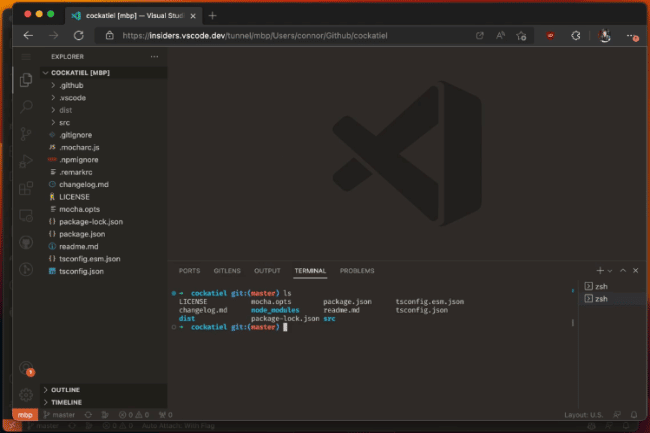This screenshot has width=650, height=433.
Task: Open the hamburger application menu
Action: tap(26, 57)
